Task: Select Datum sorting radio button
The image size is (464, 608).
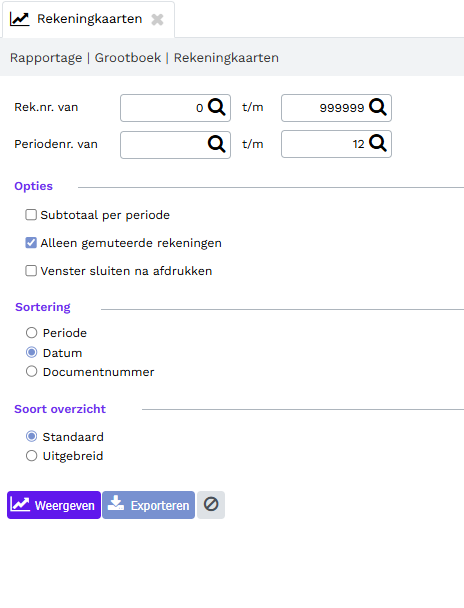Action: (31, 352)
